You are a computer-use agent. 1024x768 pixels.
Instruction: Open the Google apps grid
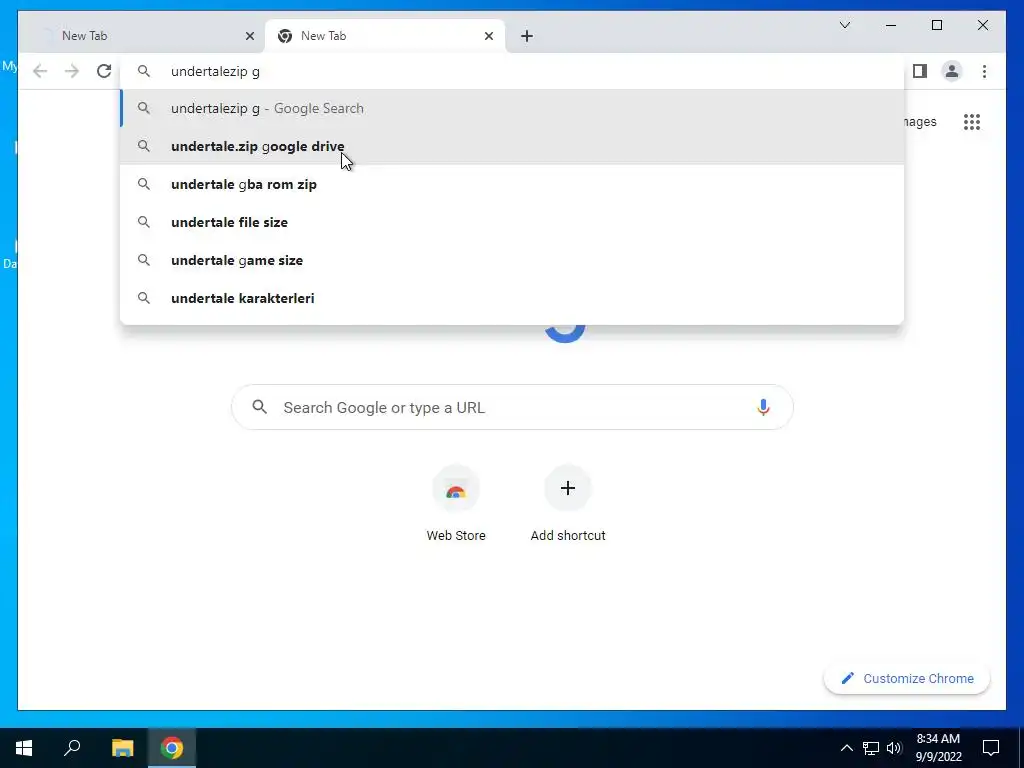tap(972, 121)
